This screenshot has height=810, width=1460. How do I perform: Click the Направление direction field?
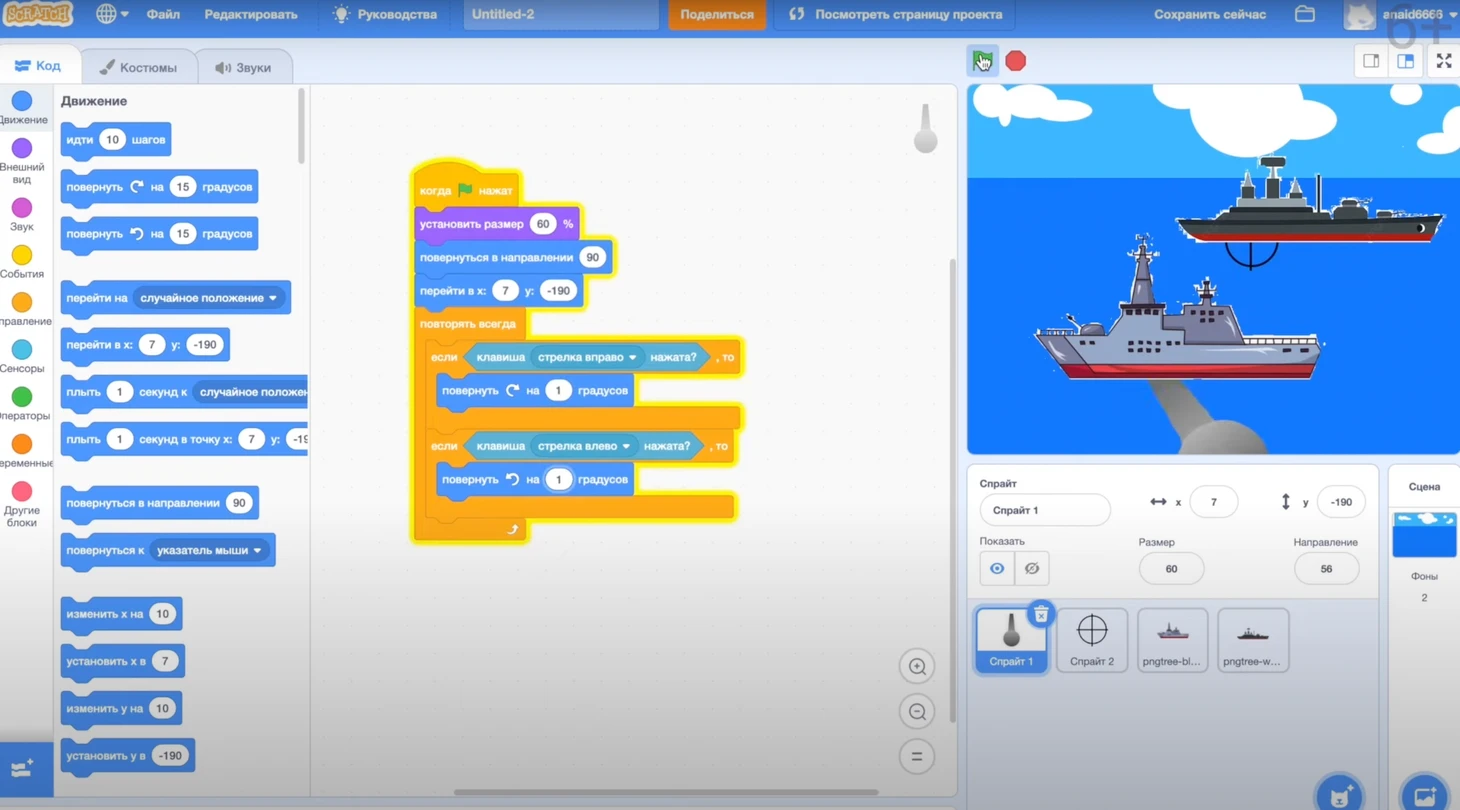point(1326,568)
